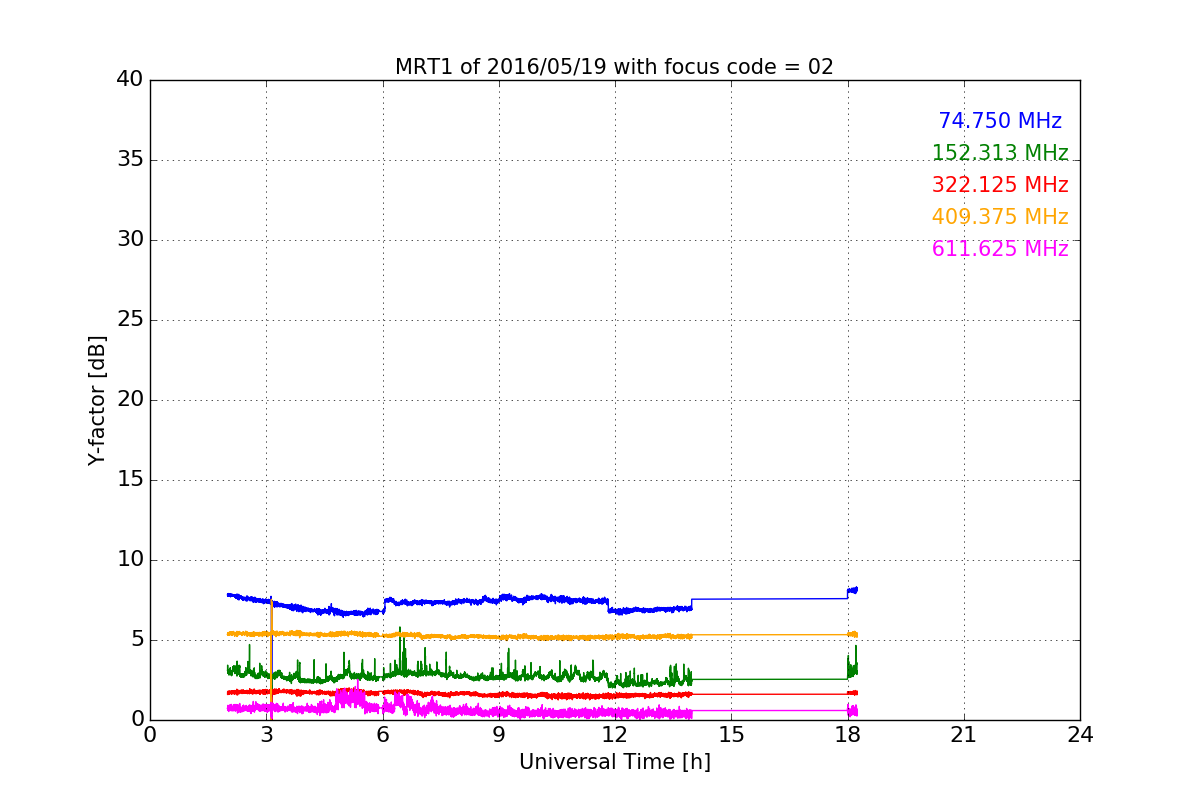Image resolution: width=1200 pixels, height=800 pixels.
Task: Click the x-axis tick label '6'
Action: [382, 734]
